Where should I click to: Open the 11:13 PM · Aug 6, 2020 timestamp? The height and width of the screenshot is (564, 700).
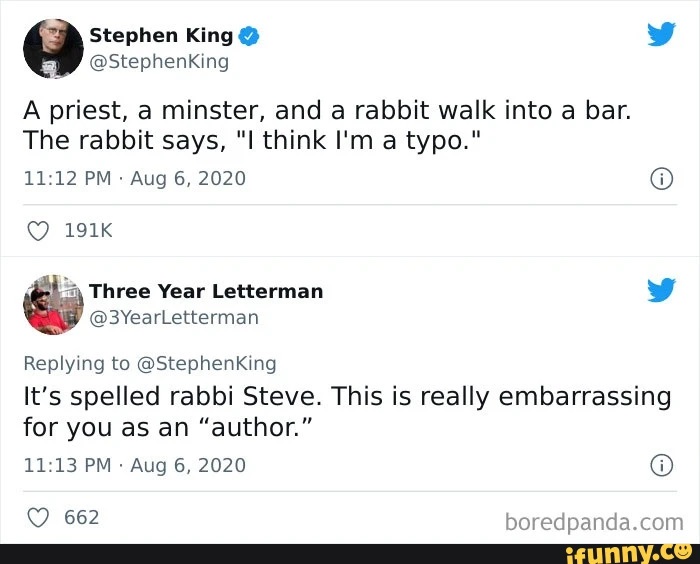pyautogui.click(x=134, y=465)
